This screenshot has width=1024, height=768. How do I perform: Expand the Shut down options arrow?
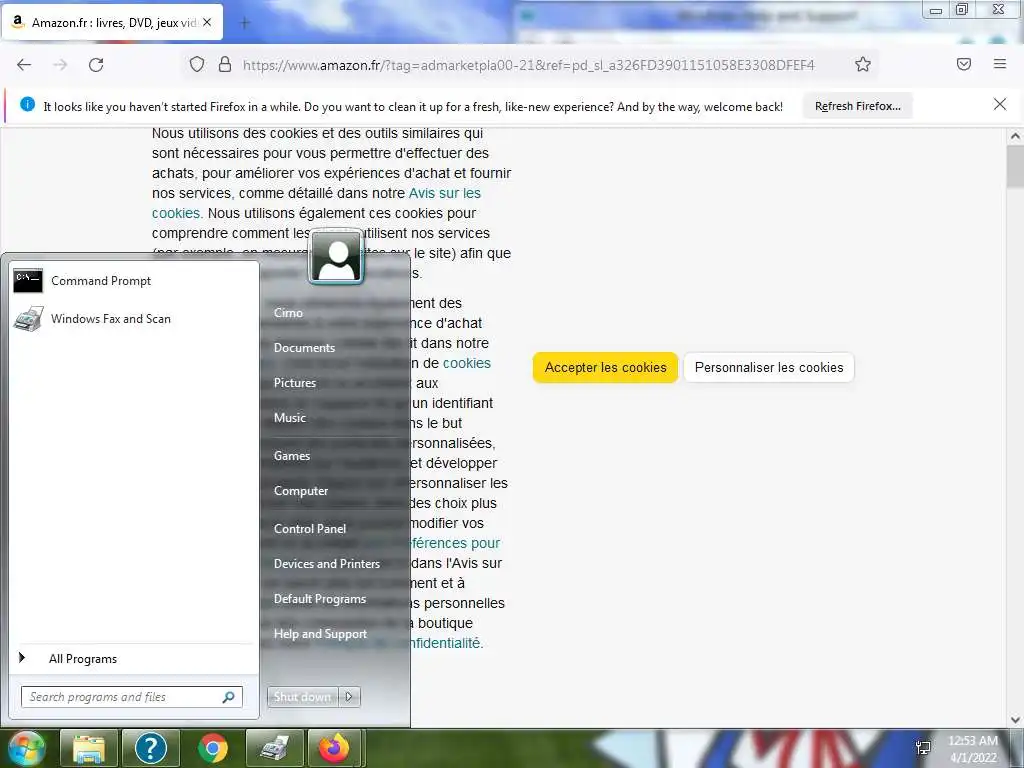349,697
